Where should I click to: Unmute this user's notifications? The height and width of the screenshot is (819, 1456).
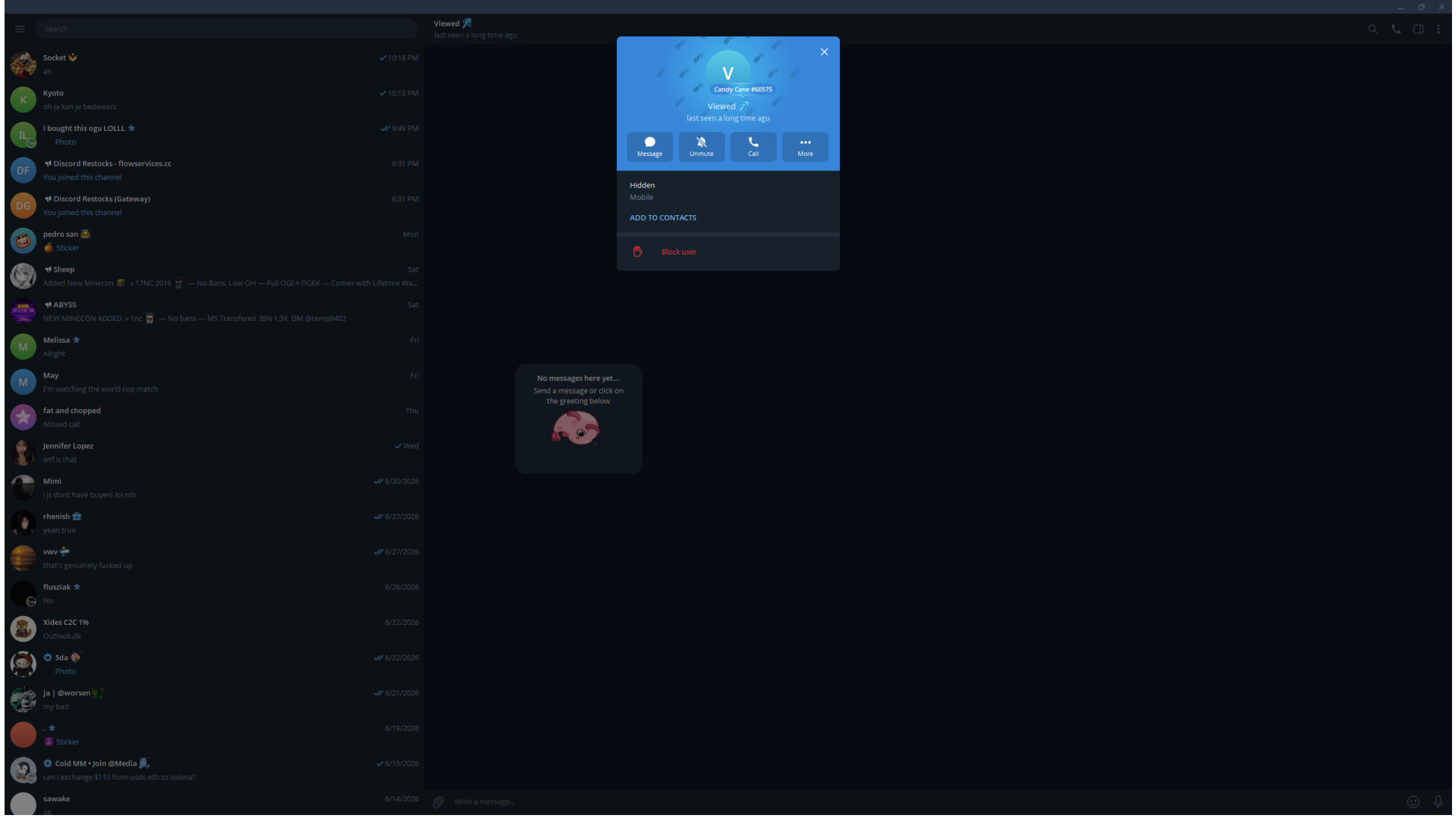point(701,147)
